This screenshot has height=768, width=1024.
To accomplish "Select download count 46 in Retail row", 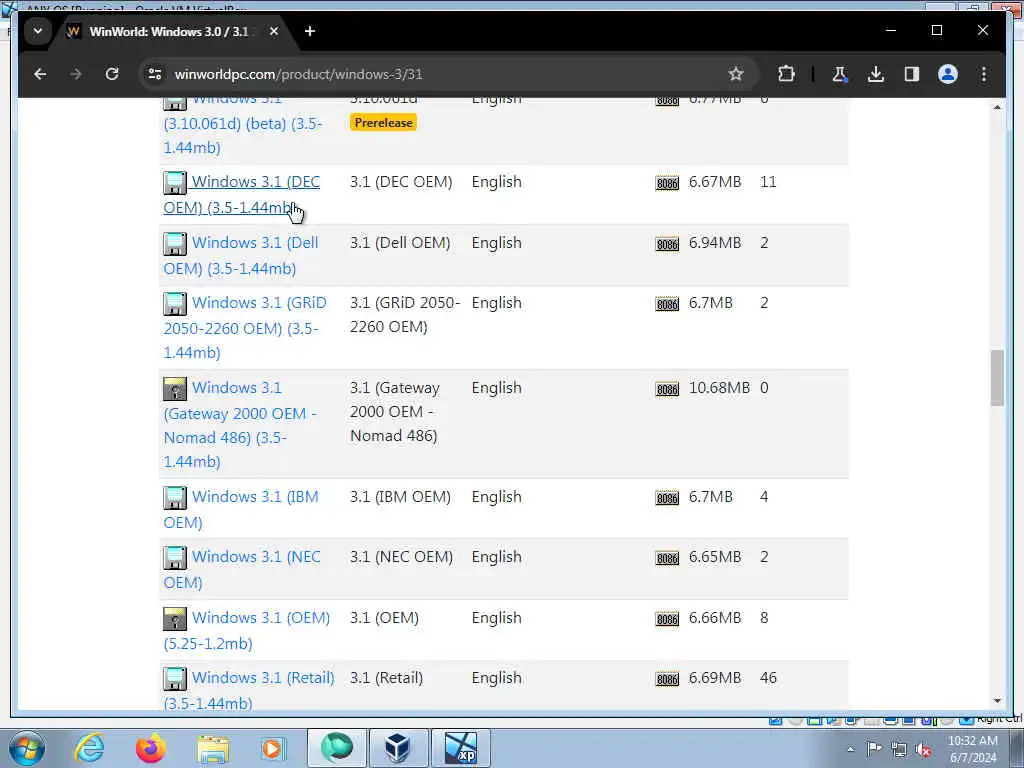I will tap(768, 678).
